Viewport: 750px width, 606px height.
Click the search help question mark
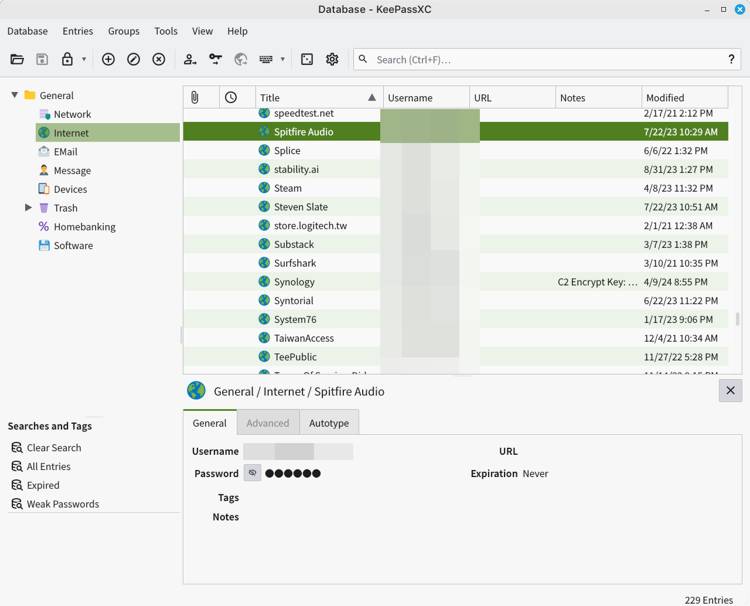(731, 59)
